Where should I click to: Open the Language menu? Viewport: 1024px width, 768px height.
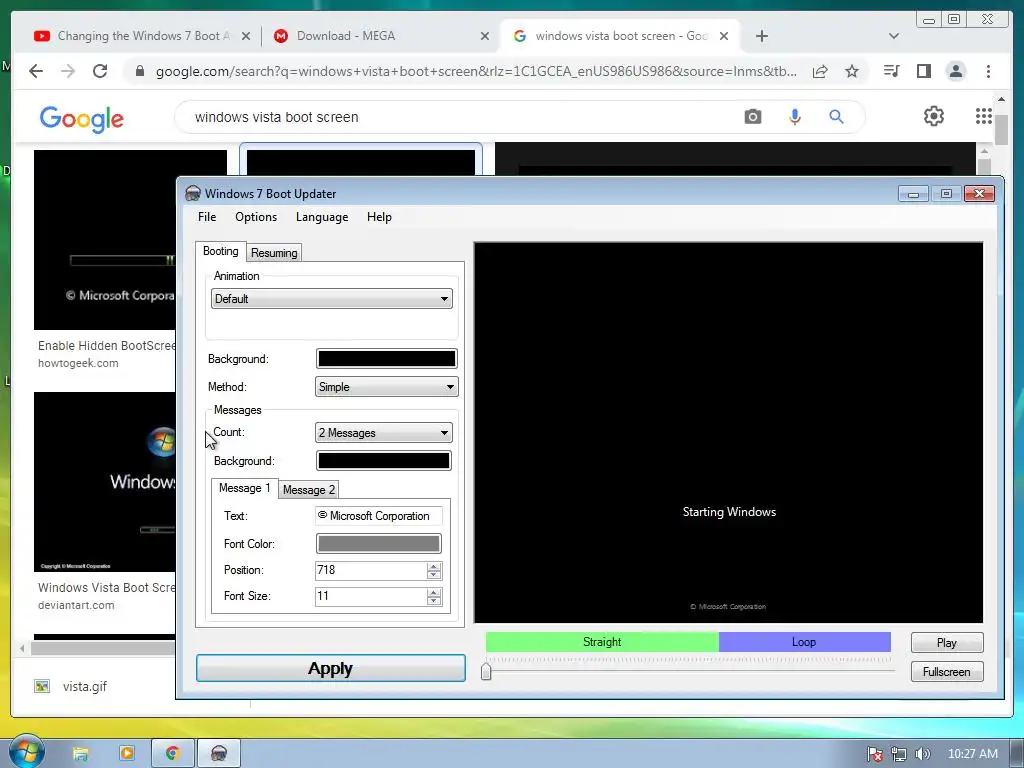point(322,217)
